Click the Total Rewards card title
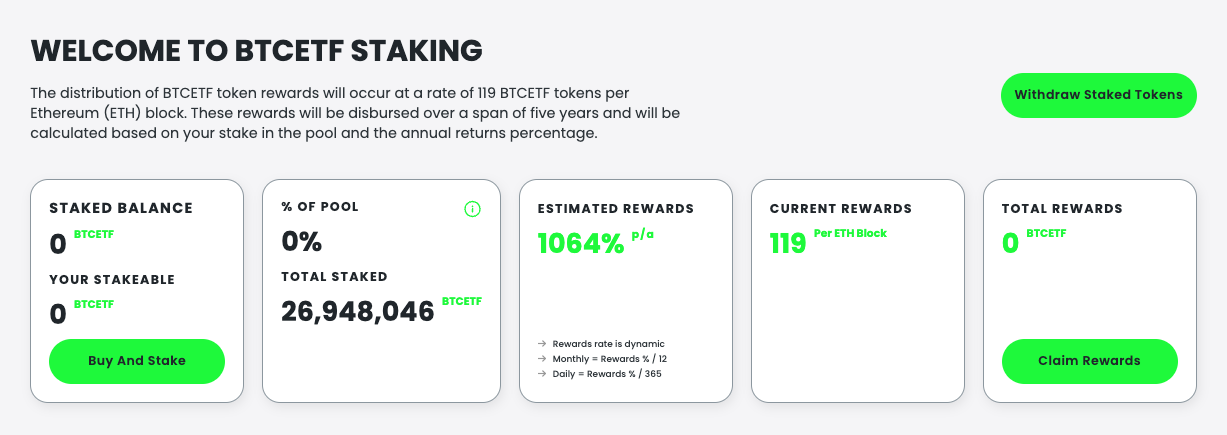The image size is (1227, 435). [1062, 209]
